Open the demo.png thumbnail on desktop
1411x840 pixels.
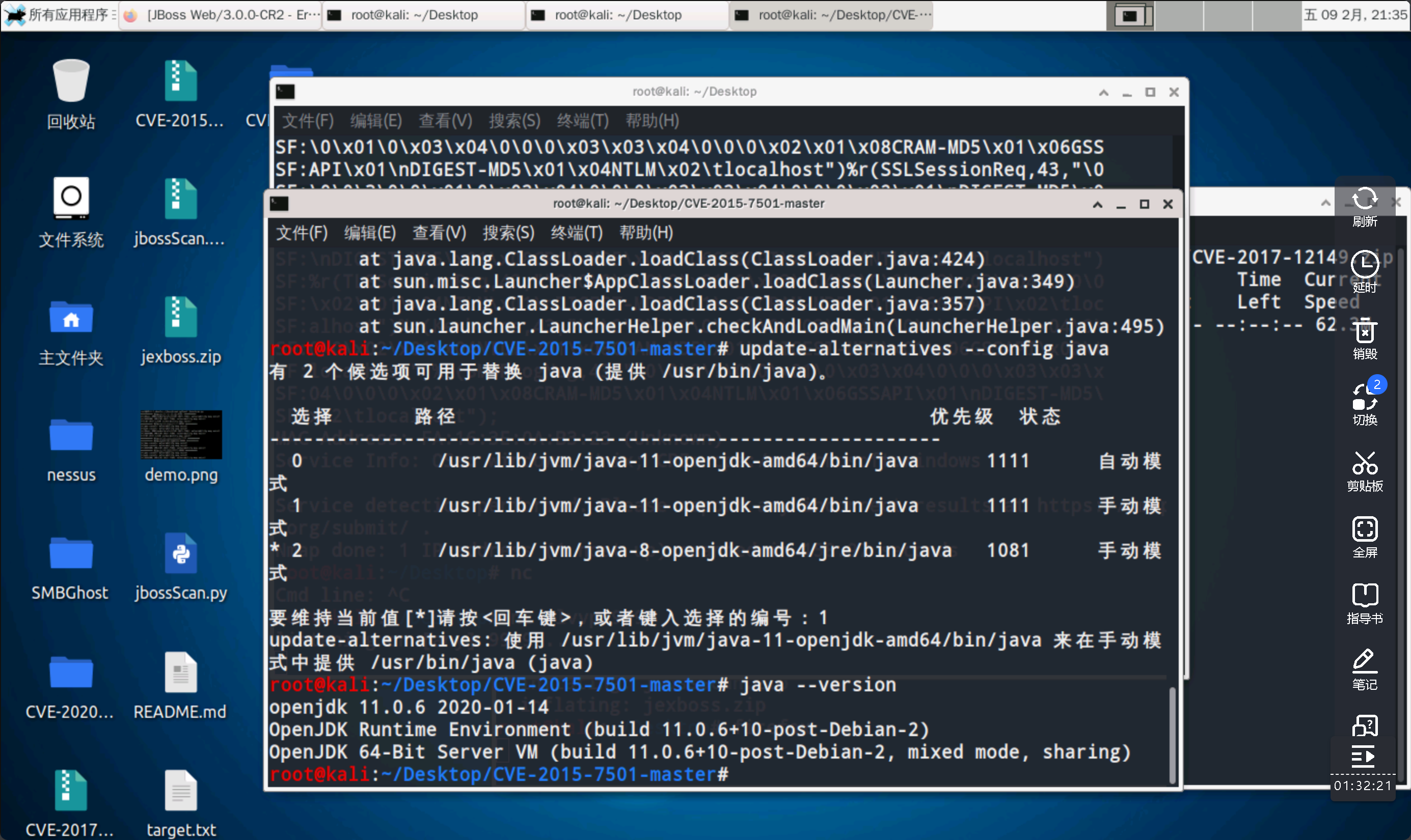pos(181,435)
